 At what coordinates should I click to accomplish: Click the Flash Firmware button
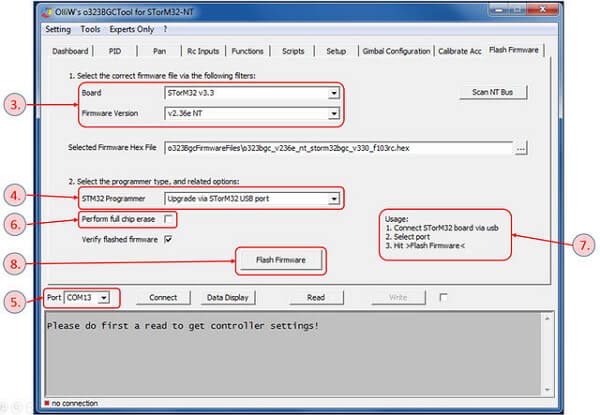pyautogui.click(x=281, y=260)
